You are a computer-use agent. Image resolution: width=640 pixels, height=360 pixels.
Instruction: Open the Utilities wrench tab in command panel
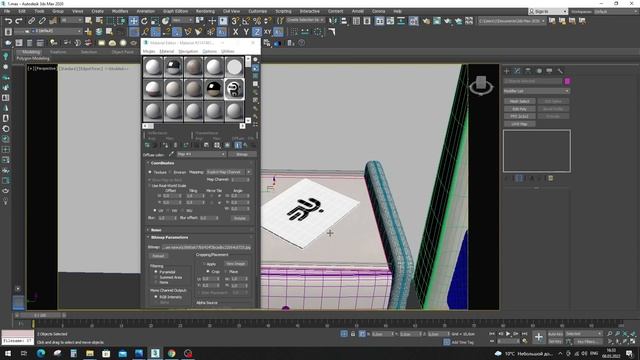point(560,71)
